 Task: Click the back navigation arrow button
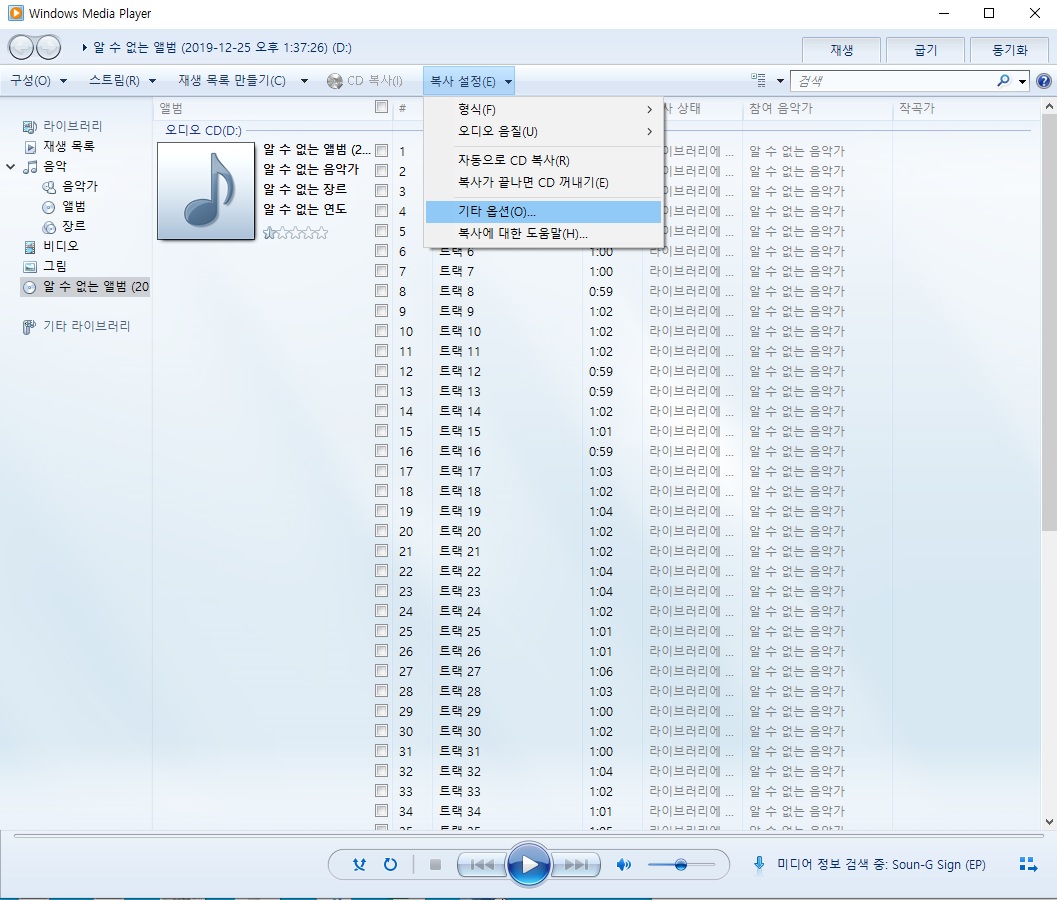[x=22, y=47]
